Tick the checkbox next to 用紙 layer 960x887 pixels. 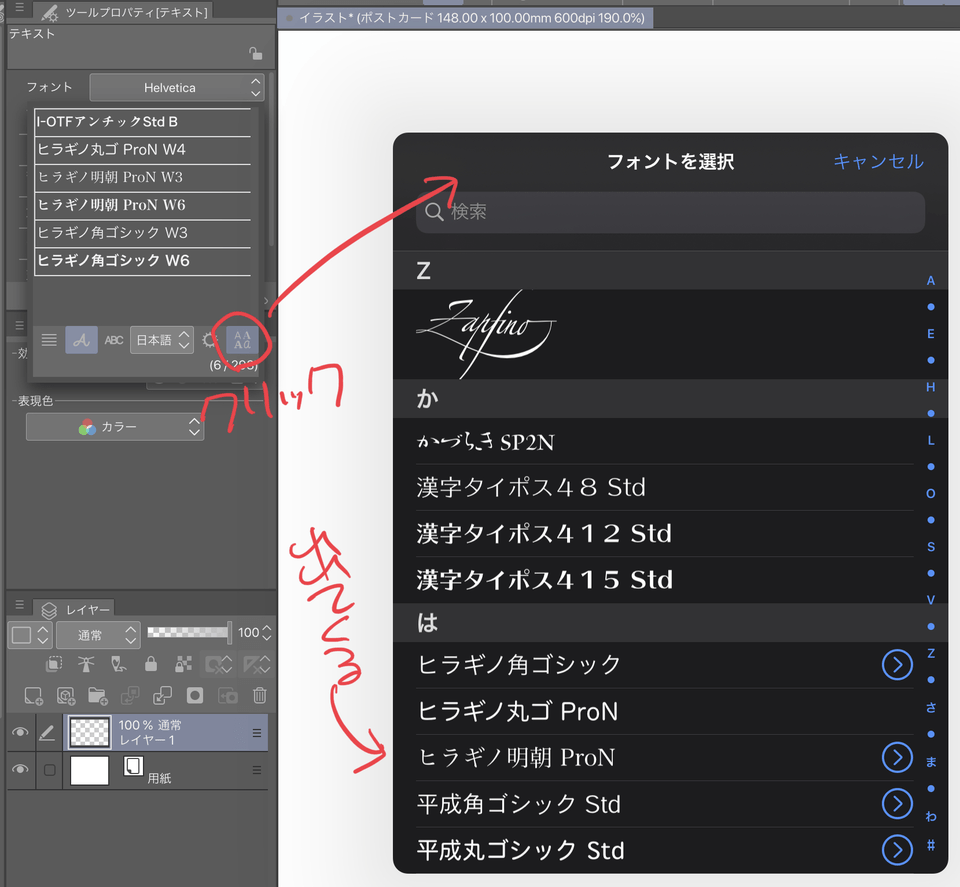click(x=48, y=770)
